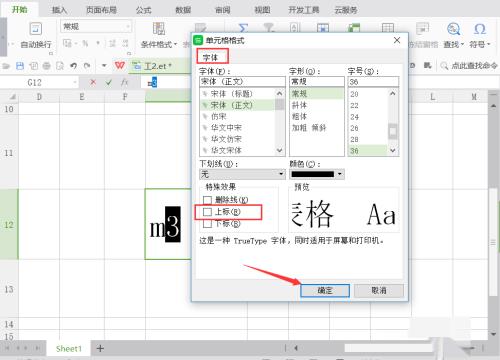Screen dimensions: 500x360
Task: Open the 颜色 color dropdown arrow
Action: [x=340, y=174]
